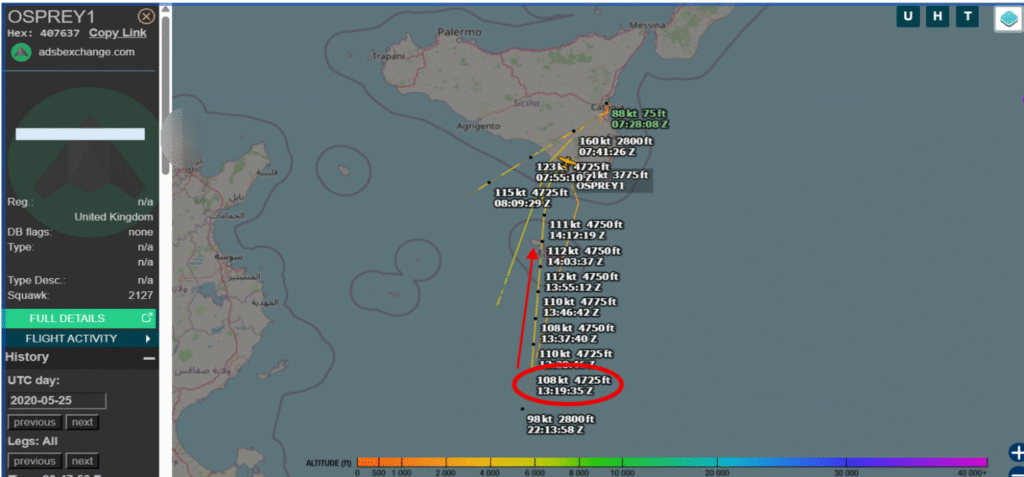
Task: Click the orange OSPREY1 aircraft icon on map
Action: [x=568, y=162]
